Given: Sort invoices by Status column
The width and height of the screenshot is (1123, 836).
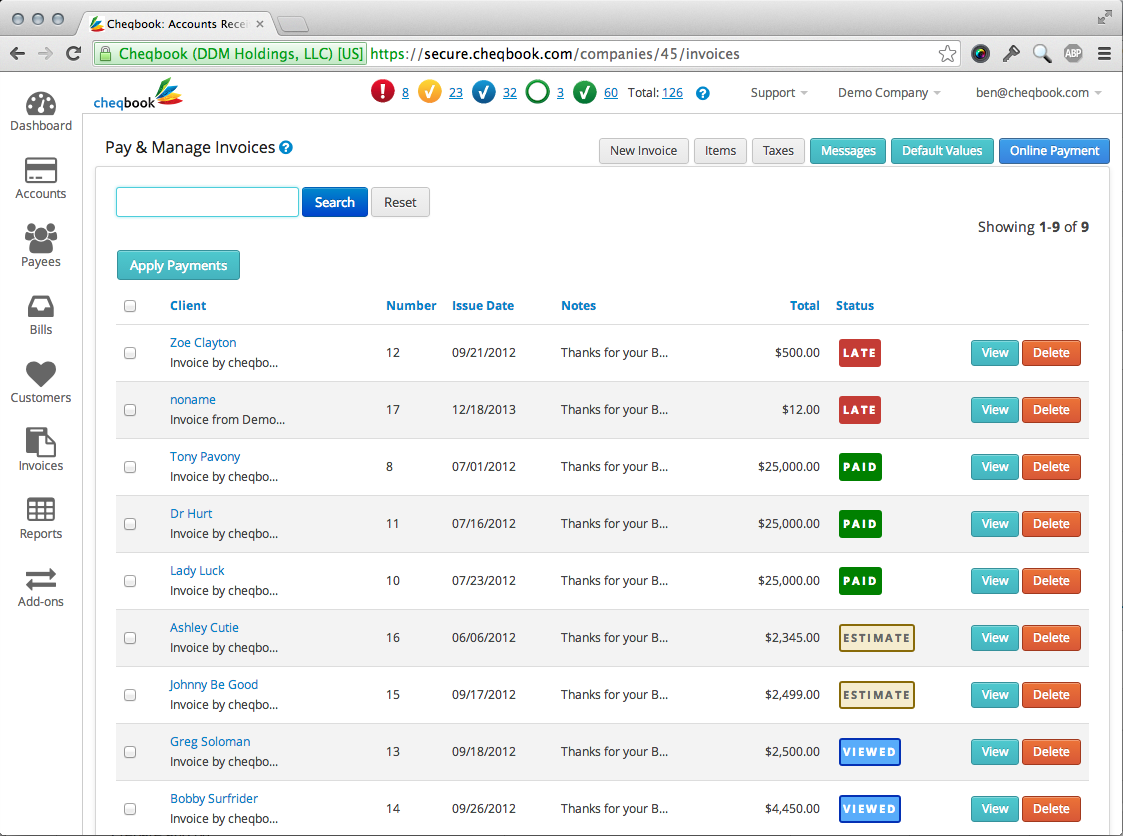Looking at the screenshot, I should [x=854, y=306].
